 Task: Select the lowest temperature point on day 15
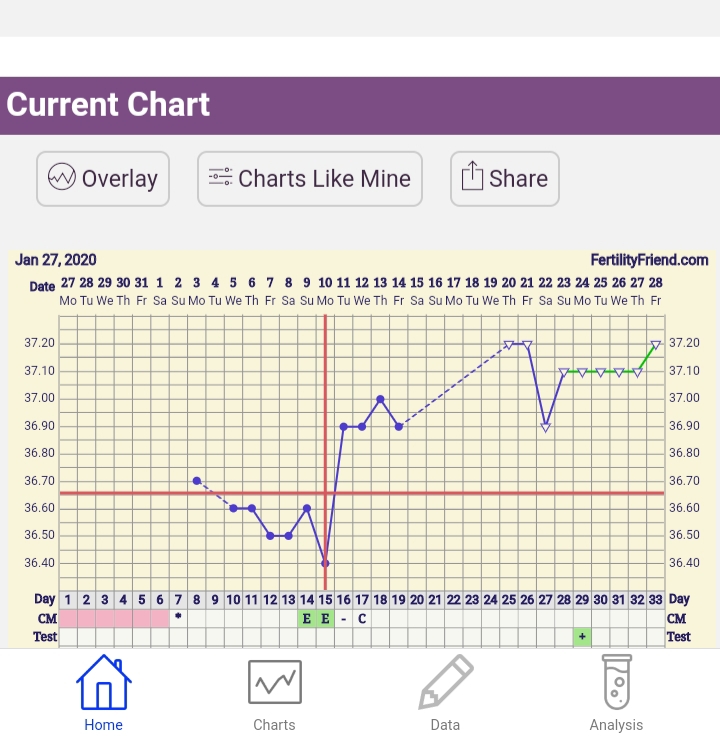coord(325,563)
